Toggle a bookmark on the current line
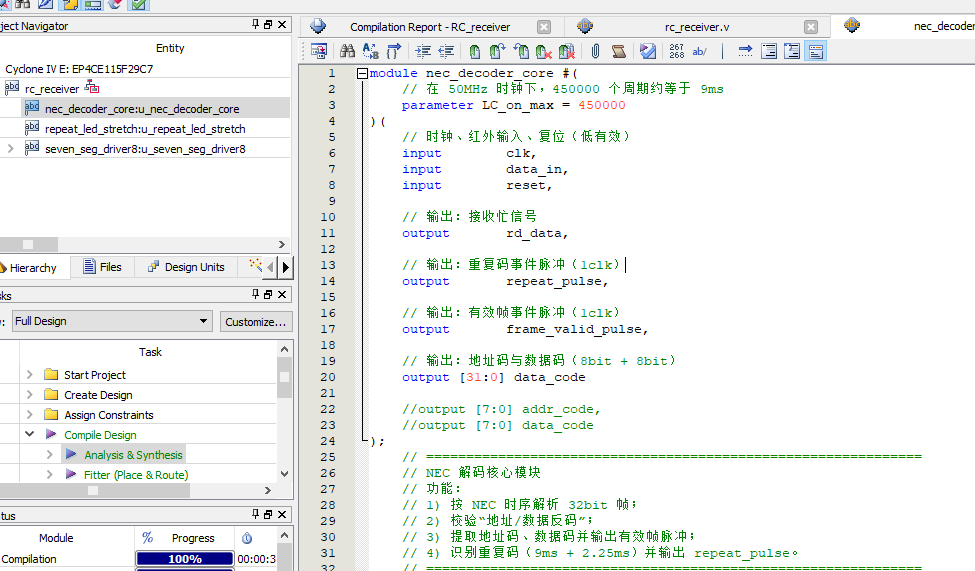975x571 pixels. coord(474,51)
